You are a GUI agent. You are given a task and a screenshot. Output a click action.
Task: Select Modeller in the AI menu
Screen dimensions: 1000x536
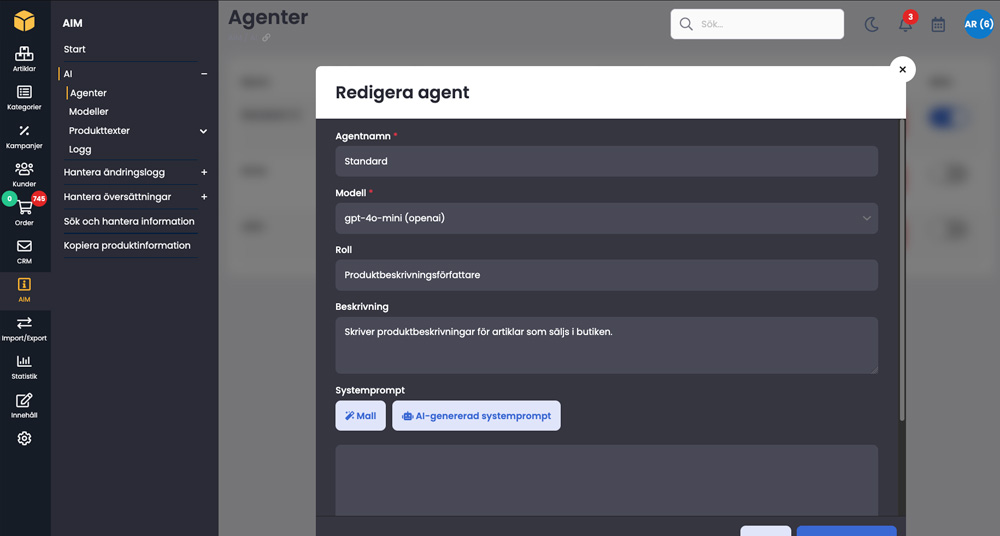[x=89, y=112]
